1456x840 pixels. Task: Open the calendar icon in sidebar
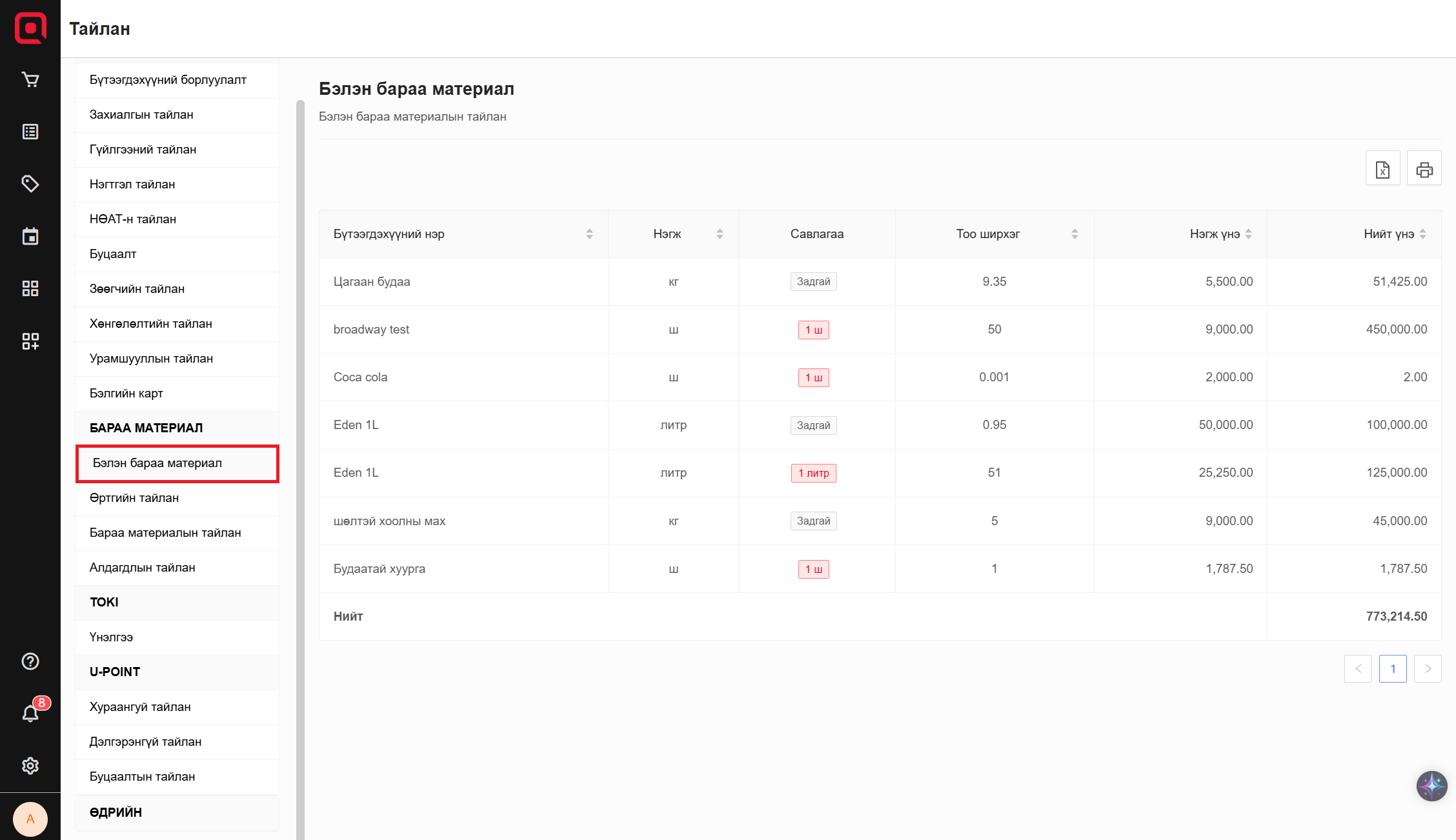pyautogui.click(x=30, y=236)
